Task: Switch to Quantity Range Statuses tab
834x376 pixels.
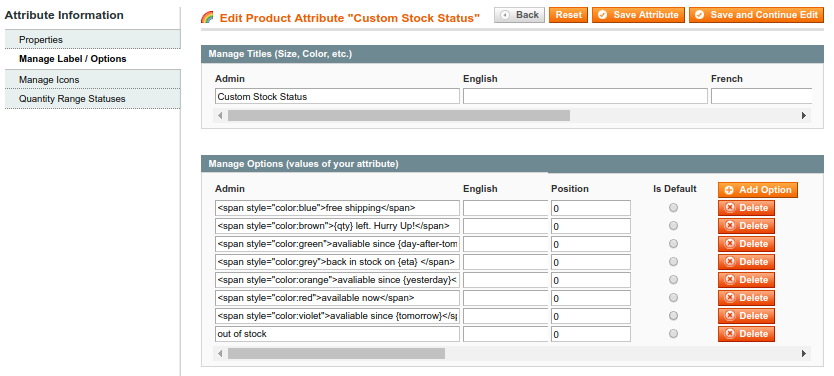Action: pyautogui.click(x=93, y=99)
